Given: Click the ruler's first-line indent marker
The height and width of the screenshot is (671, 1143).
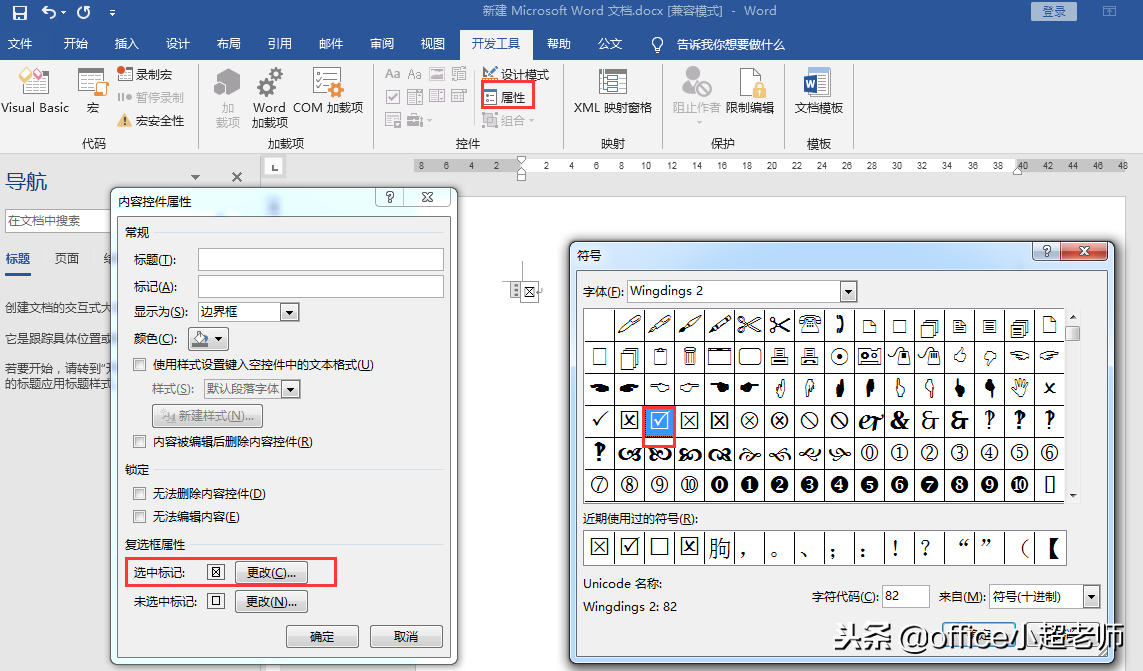Looking at the screenshot, I should (521, 160).
